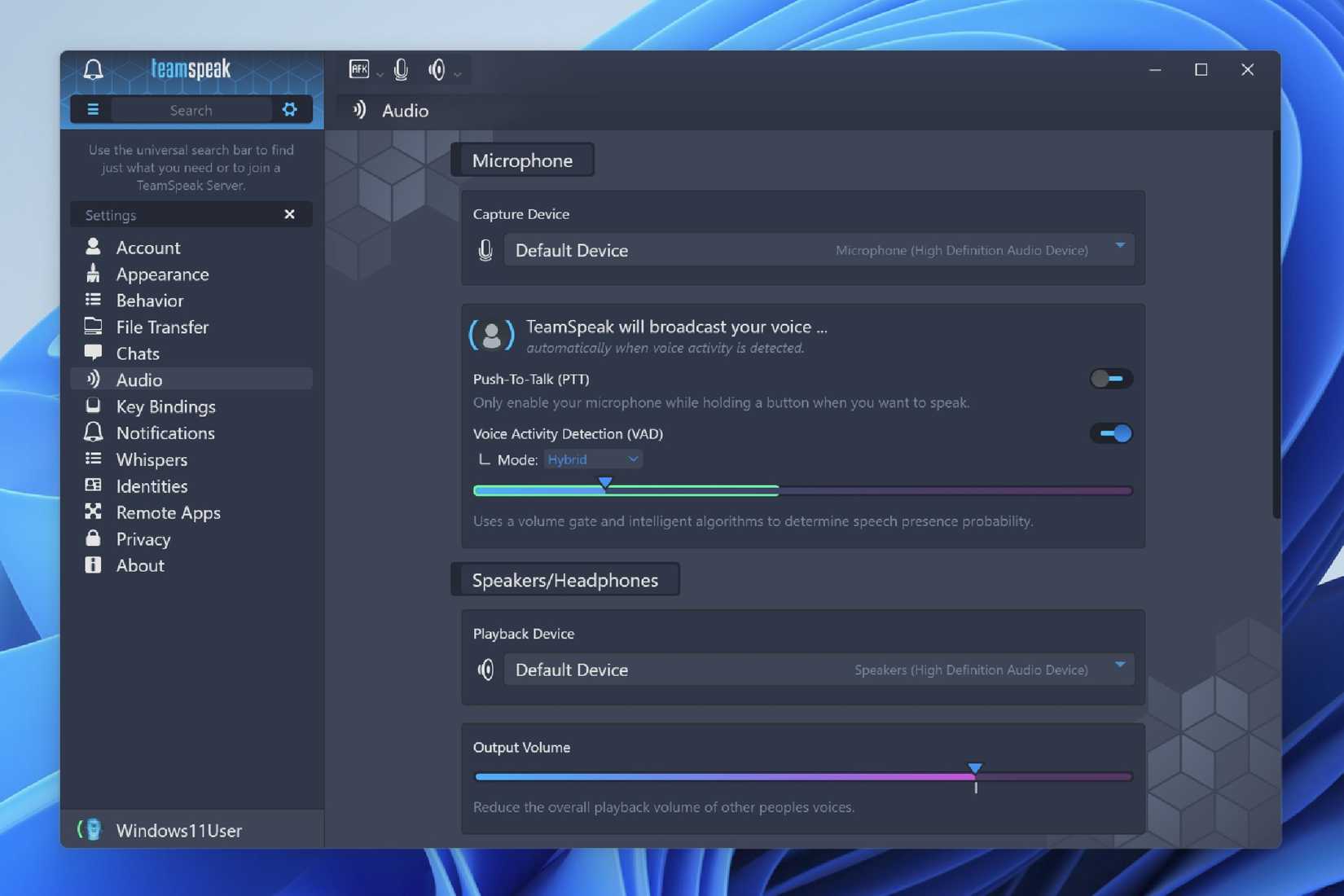Open the hamburger menu beside the search bar
This screenshot has height=896, width=1344.
(x=92, y=109)
